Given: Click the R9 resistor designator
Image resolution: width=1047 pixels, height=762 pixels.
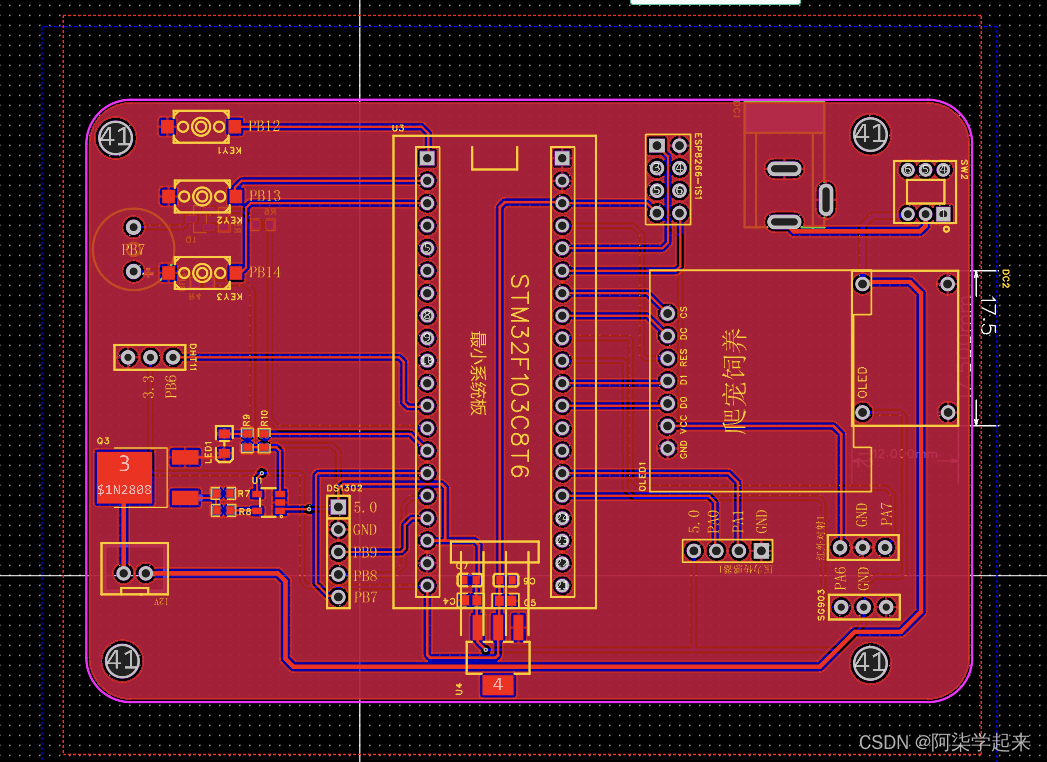Looking at the screenshot, I should tap(246, 420).
